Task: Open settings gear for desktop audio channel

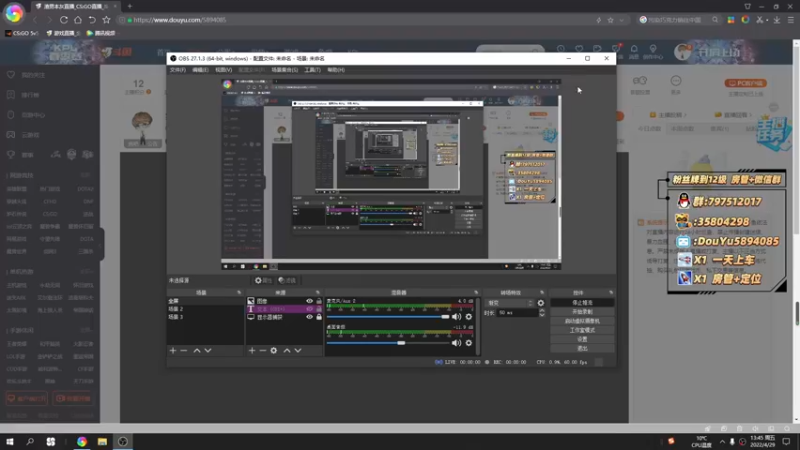Action: 469,343
